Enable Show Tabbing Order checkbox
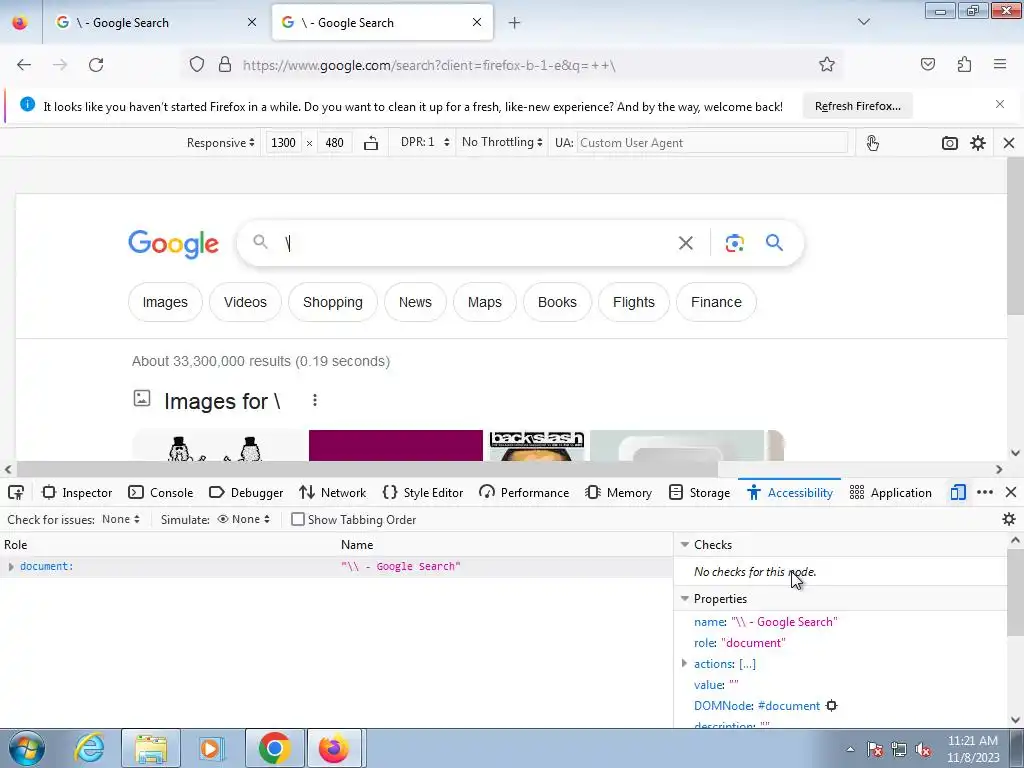The height and width of the screenshot is (768, 1024). tap(298, 519)
